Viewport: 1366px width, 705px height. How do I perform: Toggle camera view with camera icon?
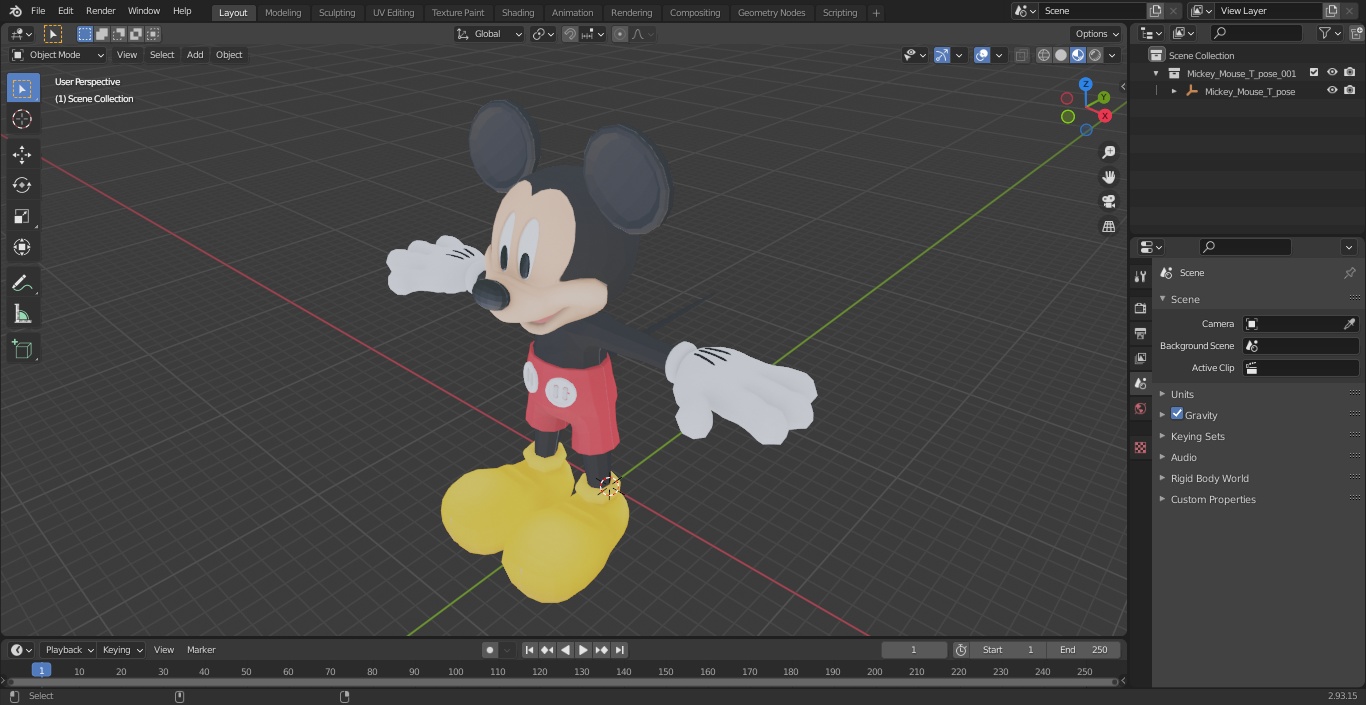click(1109, 201)
